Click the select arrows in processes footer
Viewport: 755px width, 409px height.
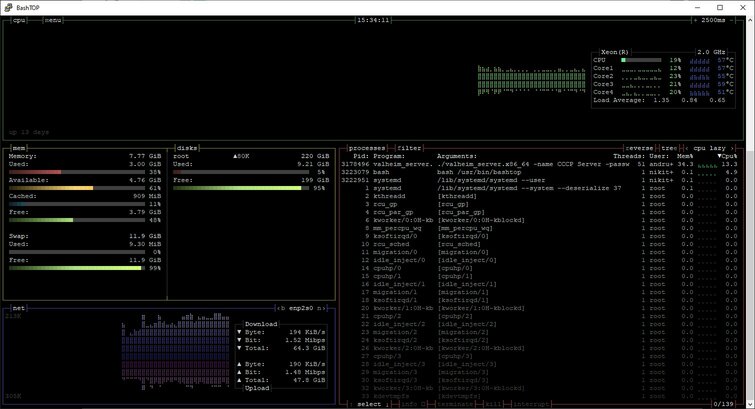coord(369,404)
